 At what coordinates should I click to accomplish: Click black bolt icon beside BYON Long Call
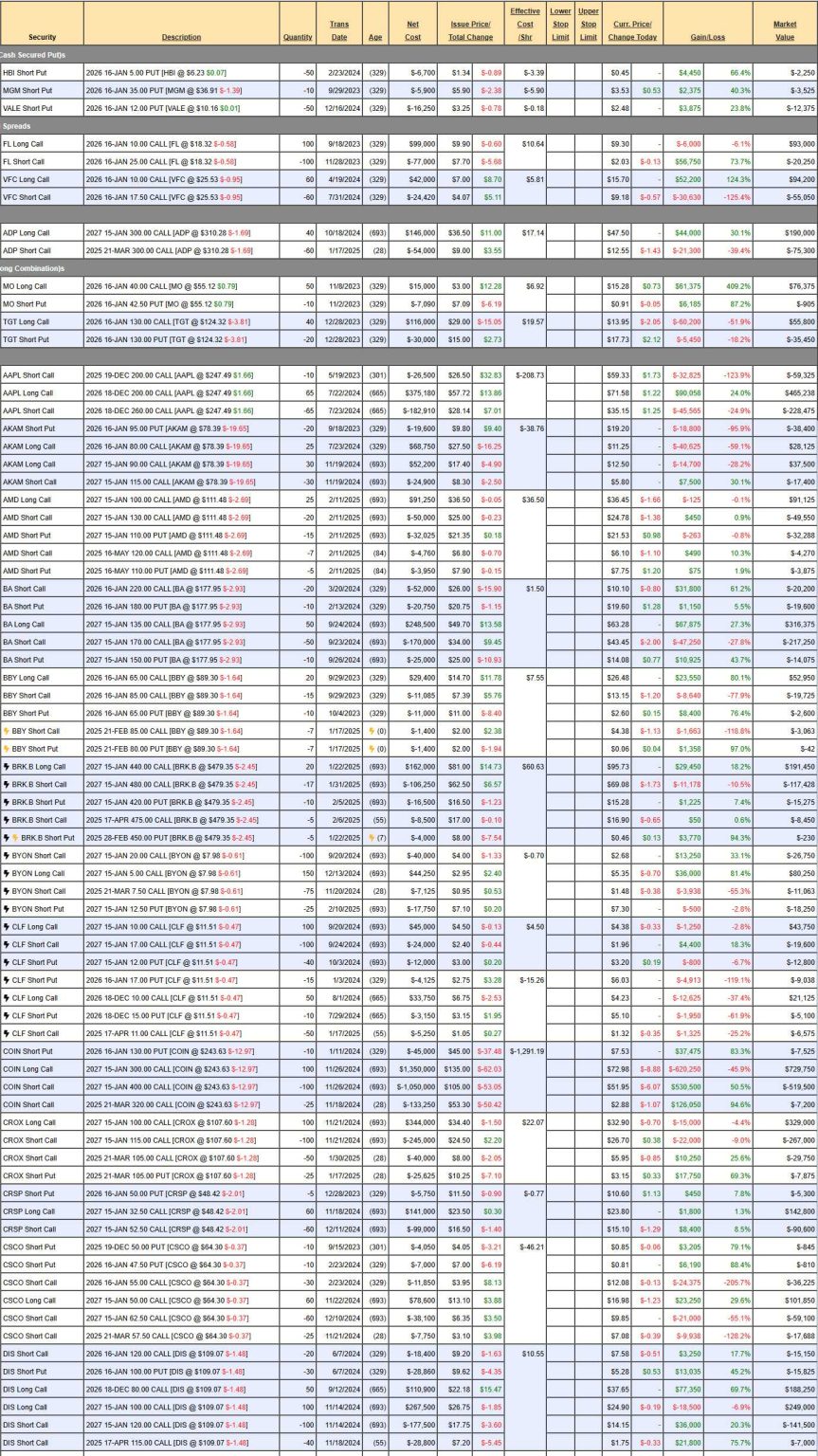[x=6, y=873]
